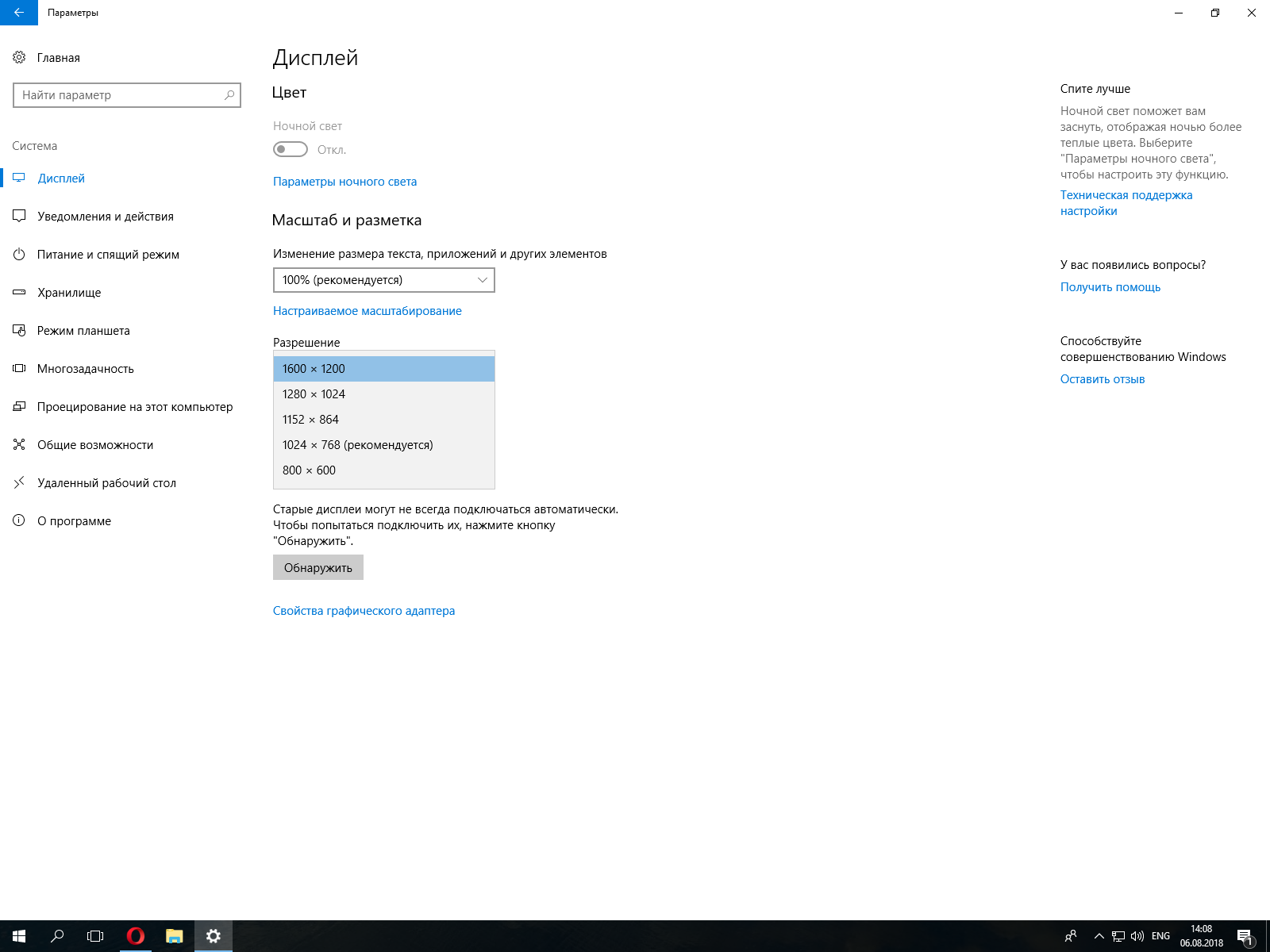Select 1280 × 1024 resolution
Image resolution: width=1270 pixels, height=952 pixels.
click(x=384, y=394)
